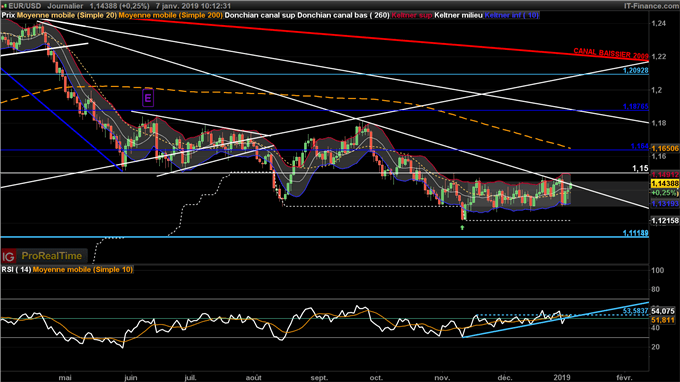The width and height of the screenshot is (680, 382).
Task: Click Donchian canal bas (260) legend label
Action: tap(343, 15)
